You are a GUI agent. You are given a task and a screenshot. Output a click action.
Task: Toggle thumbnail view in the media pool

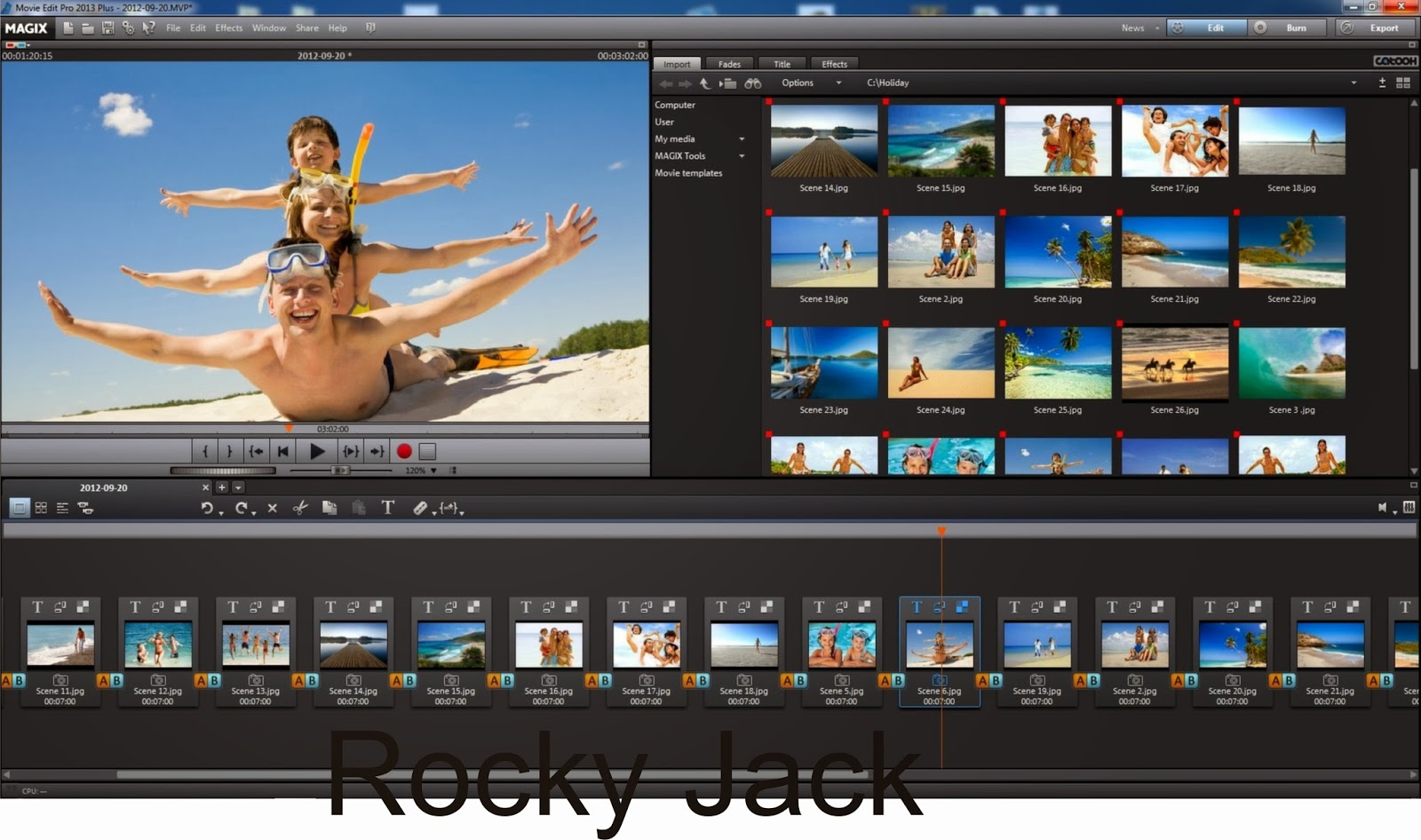tap(1403, 83)
